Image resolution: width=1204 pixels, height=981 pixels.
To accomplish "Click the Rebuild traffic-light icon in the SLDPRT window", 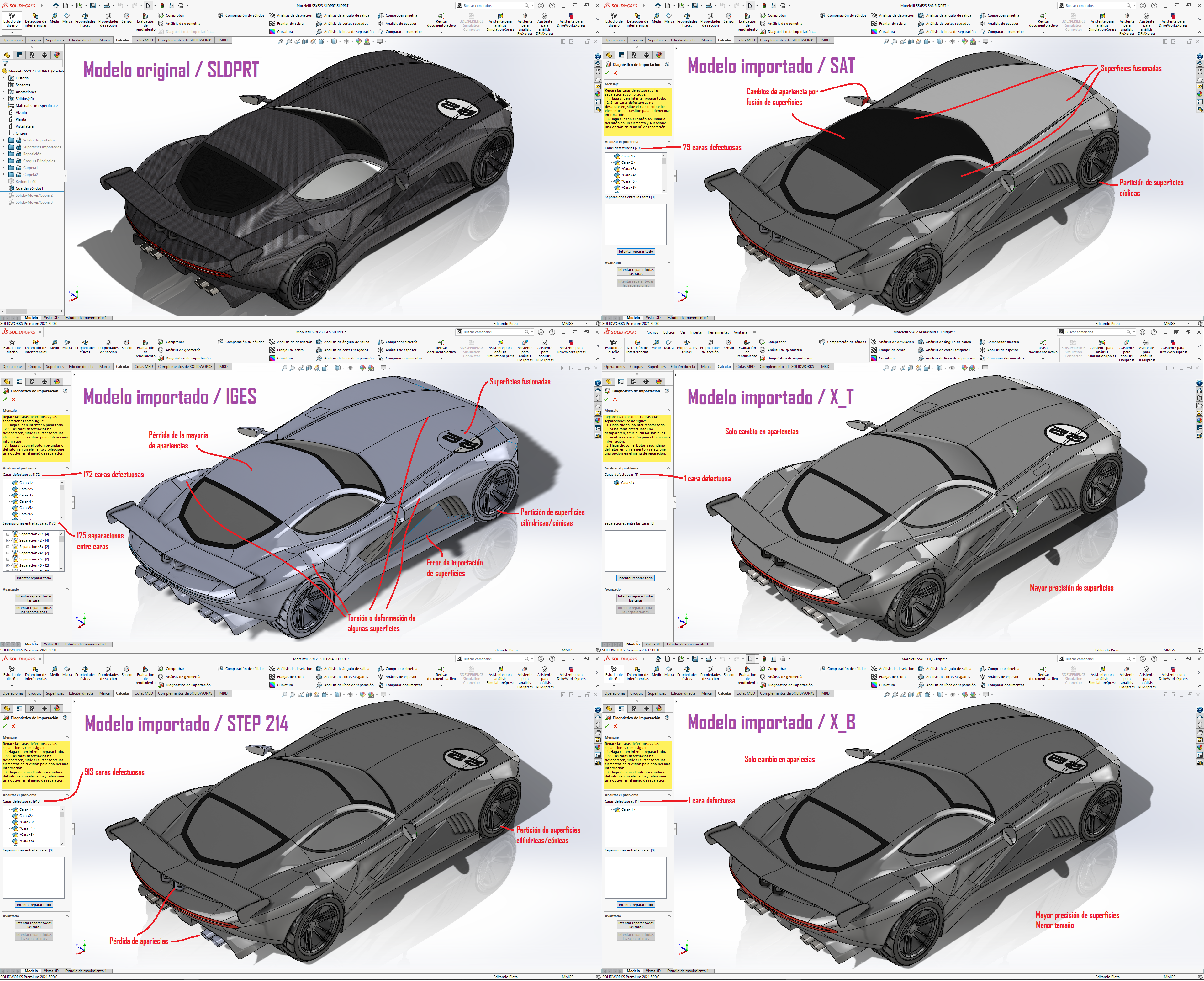I will pos(162,6).
